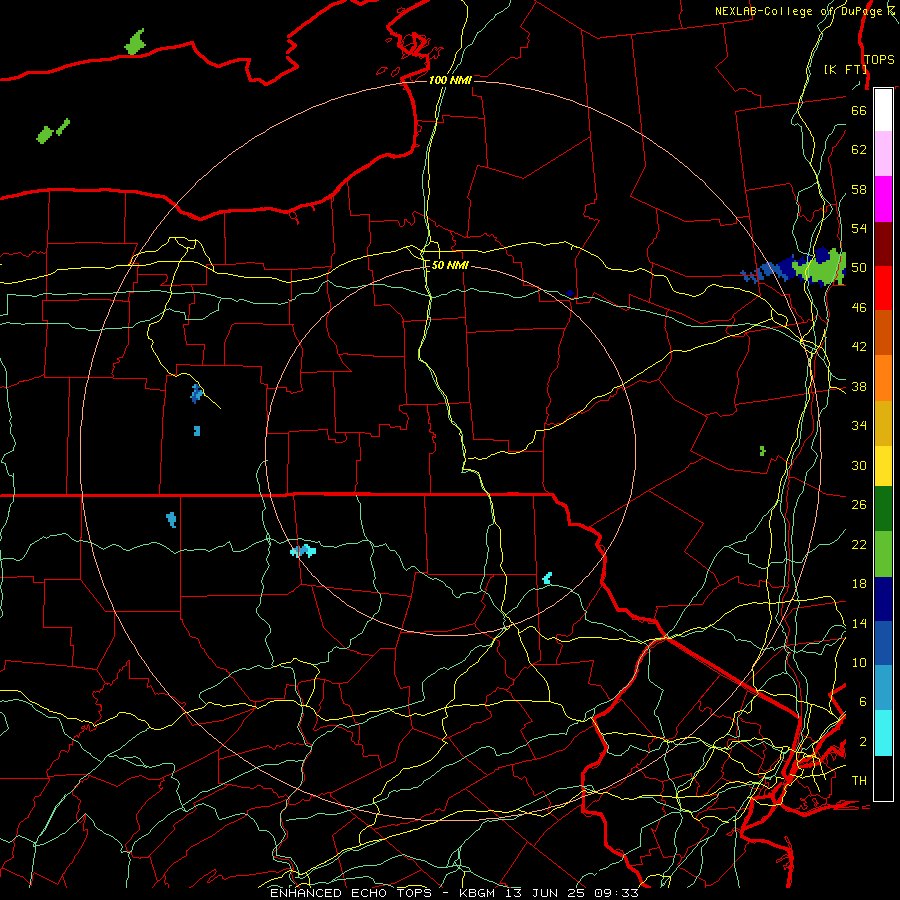The height and width of the screenshot is (900, 900).
Task: Click the 66 value in the legend
Action: [x=859, y=110]
